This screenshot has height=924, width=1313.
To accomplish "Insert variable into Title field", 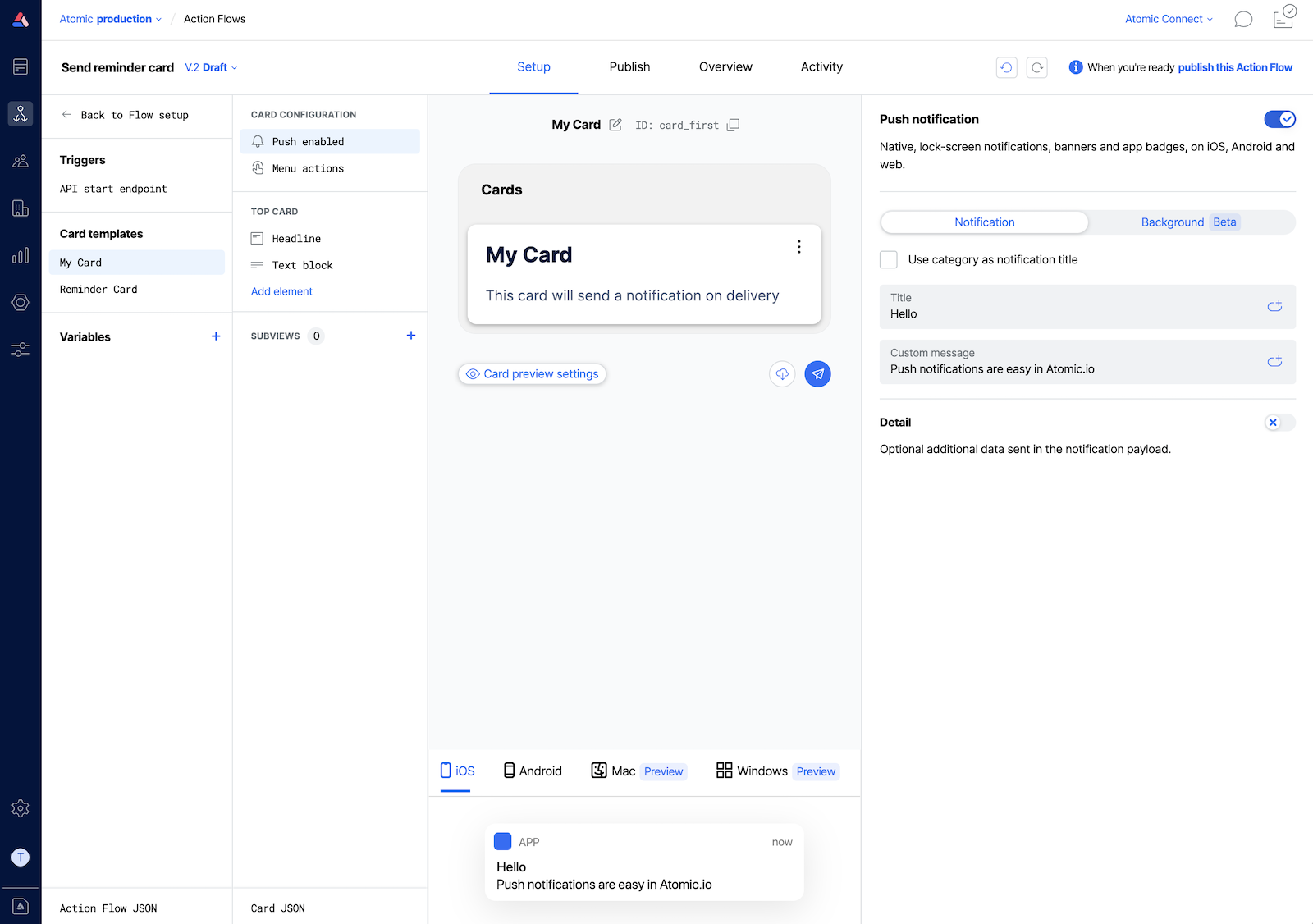I will [1274, 306].
